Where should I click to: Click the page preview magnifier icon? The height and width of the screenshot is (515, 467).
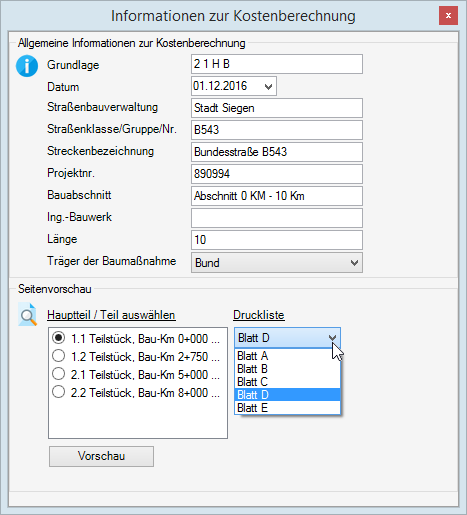point(27,314)
